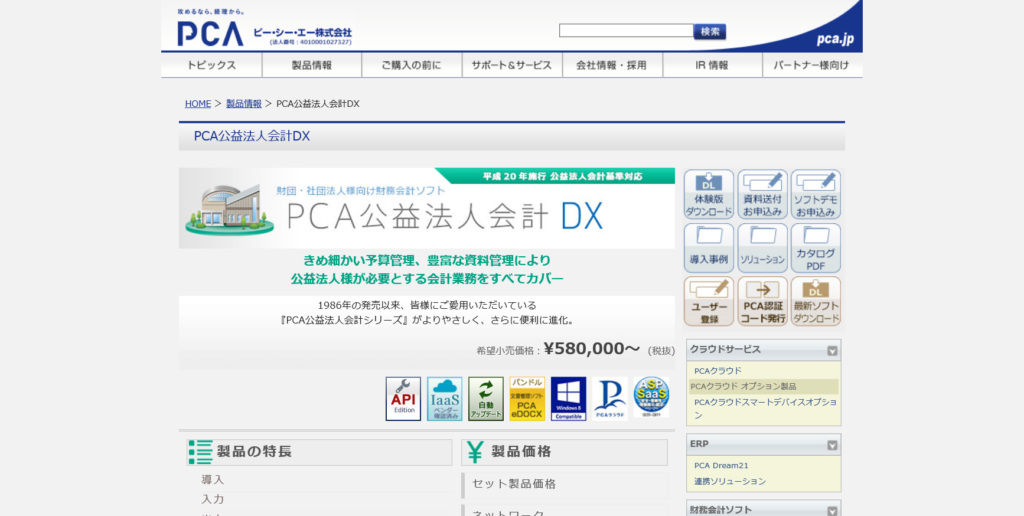Open the ソフトデモお申込み icon button
Image resolution: width=1024 pixels, height=516 pixels.
coord(816,195)
